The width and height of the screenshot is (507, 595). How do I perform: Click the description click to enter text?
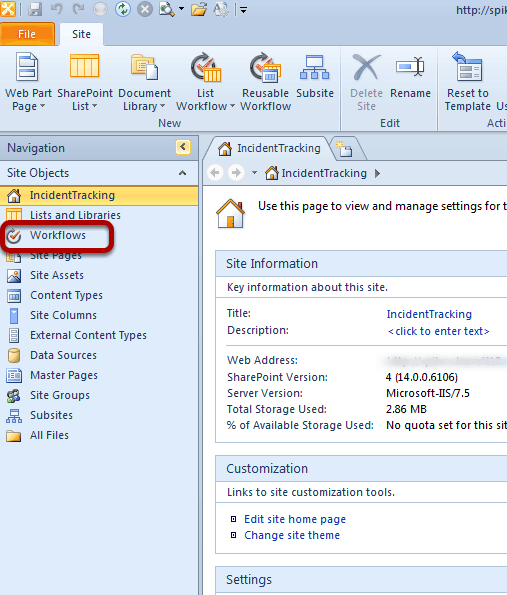pos(438,331)
